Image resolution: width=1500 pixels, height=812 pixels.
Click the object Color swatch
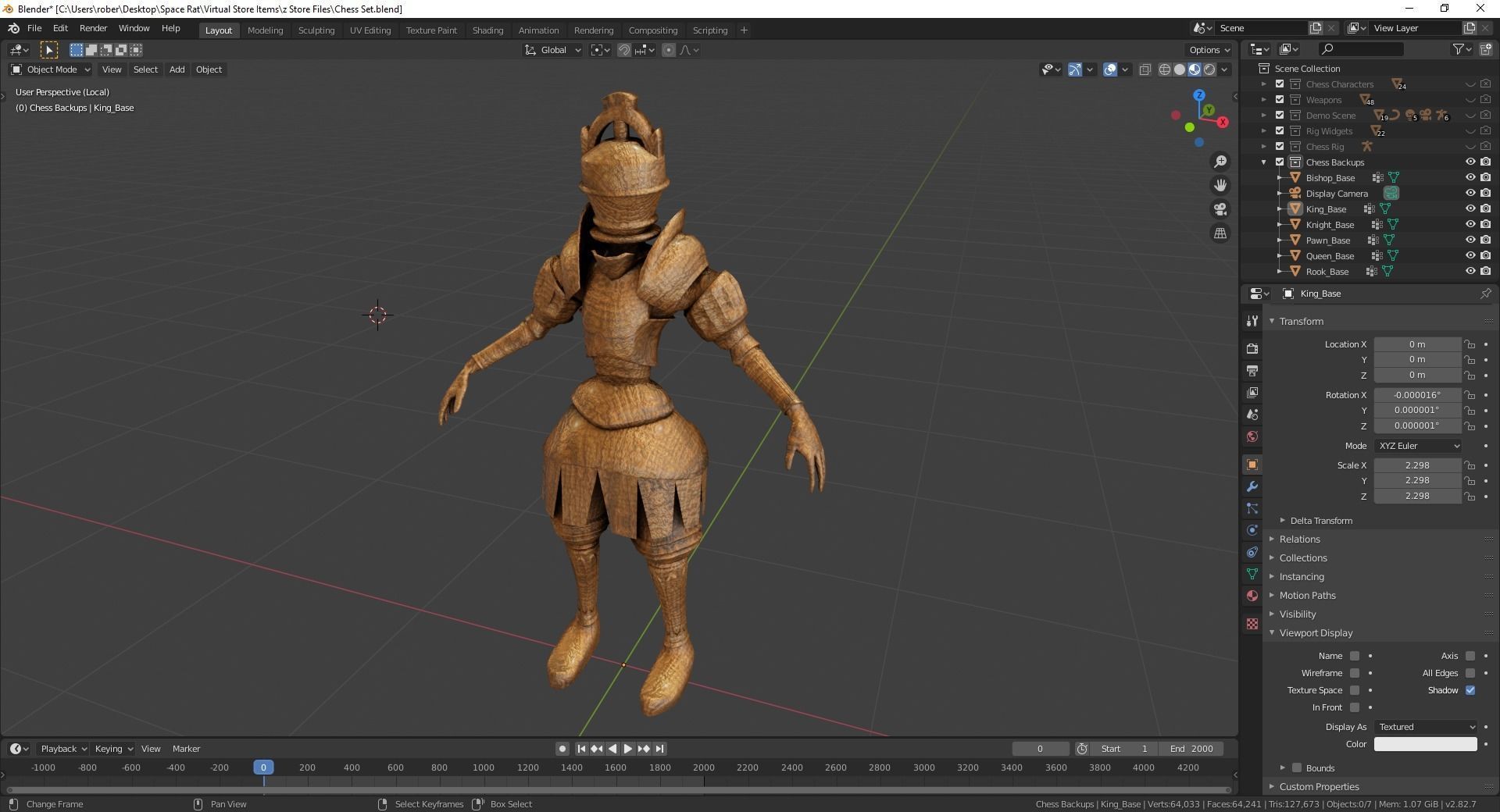tap(1426, 744)
